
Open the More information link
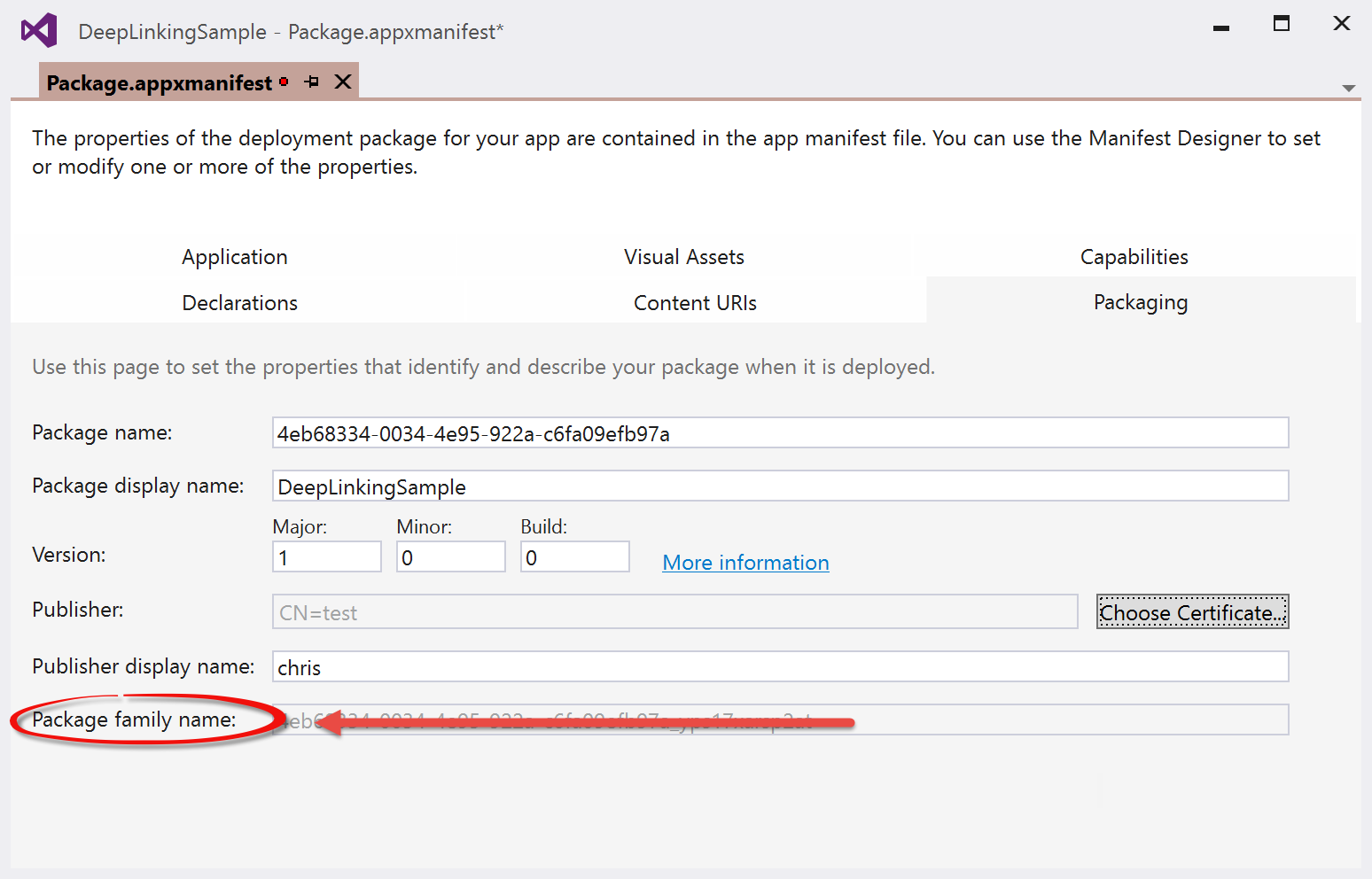pyautogui.click(x=746, y=563)
